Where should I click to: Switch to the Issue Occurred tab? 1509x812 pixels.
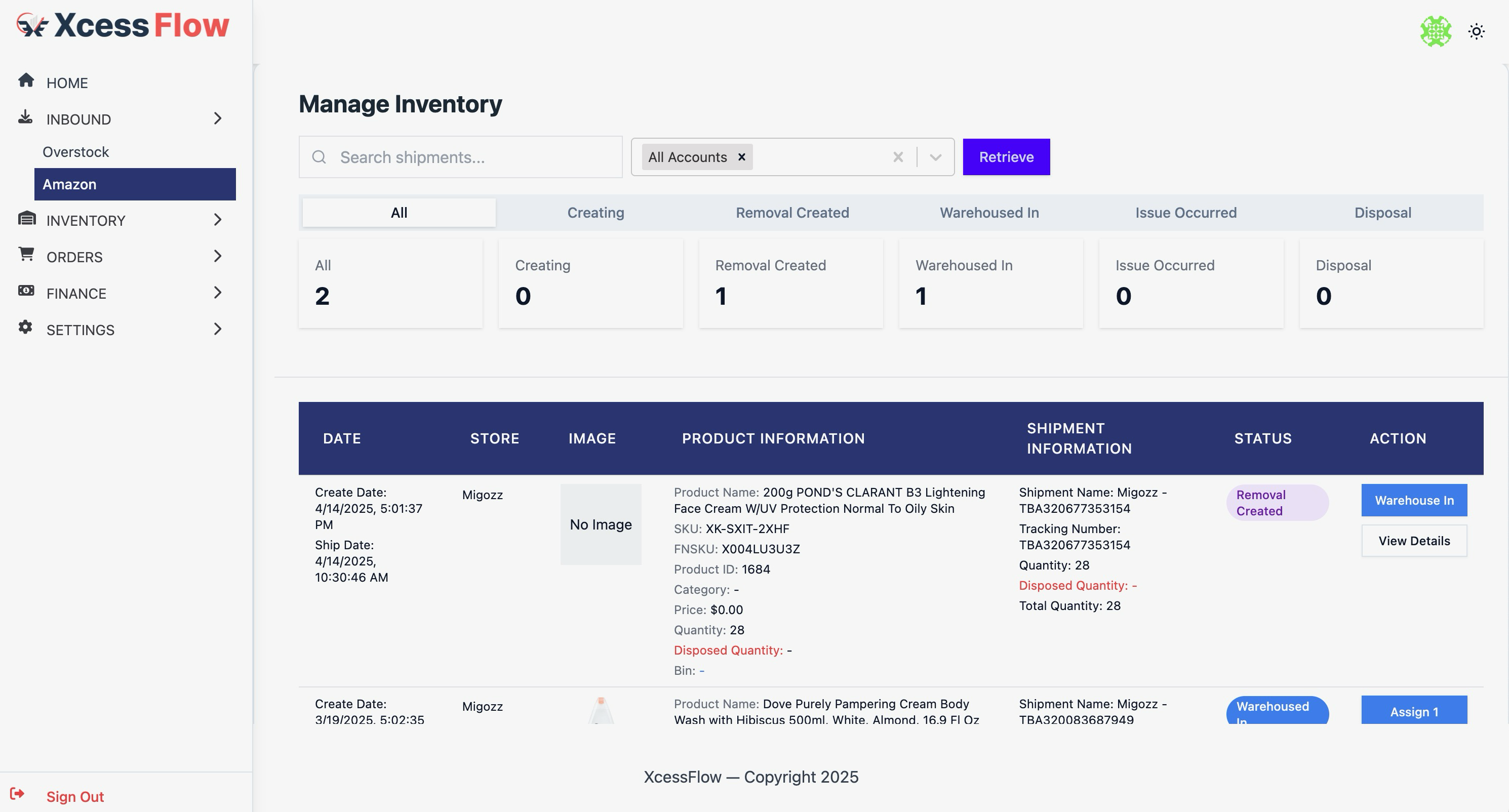tap(1185, 213)
